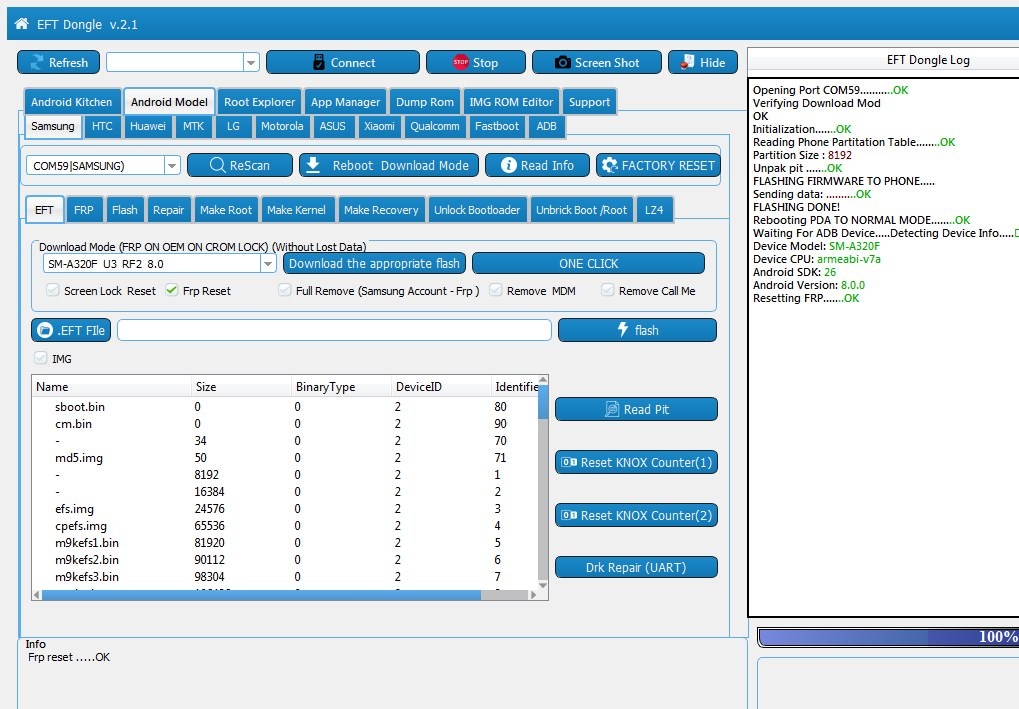Open the Root Explorer tab

pos(259,102)
